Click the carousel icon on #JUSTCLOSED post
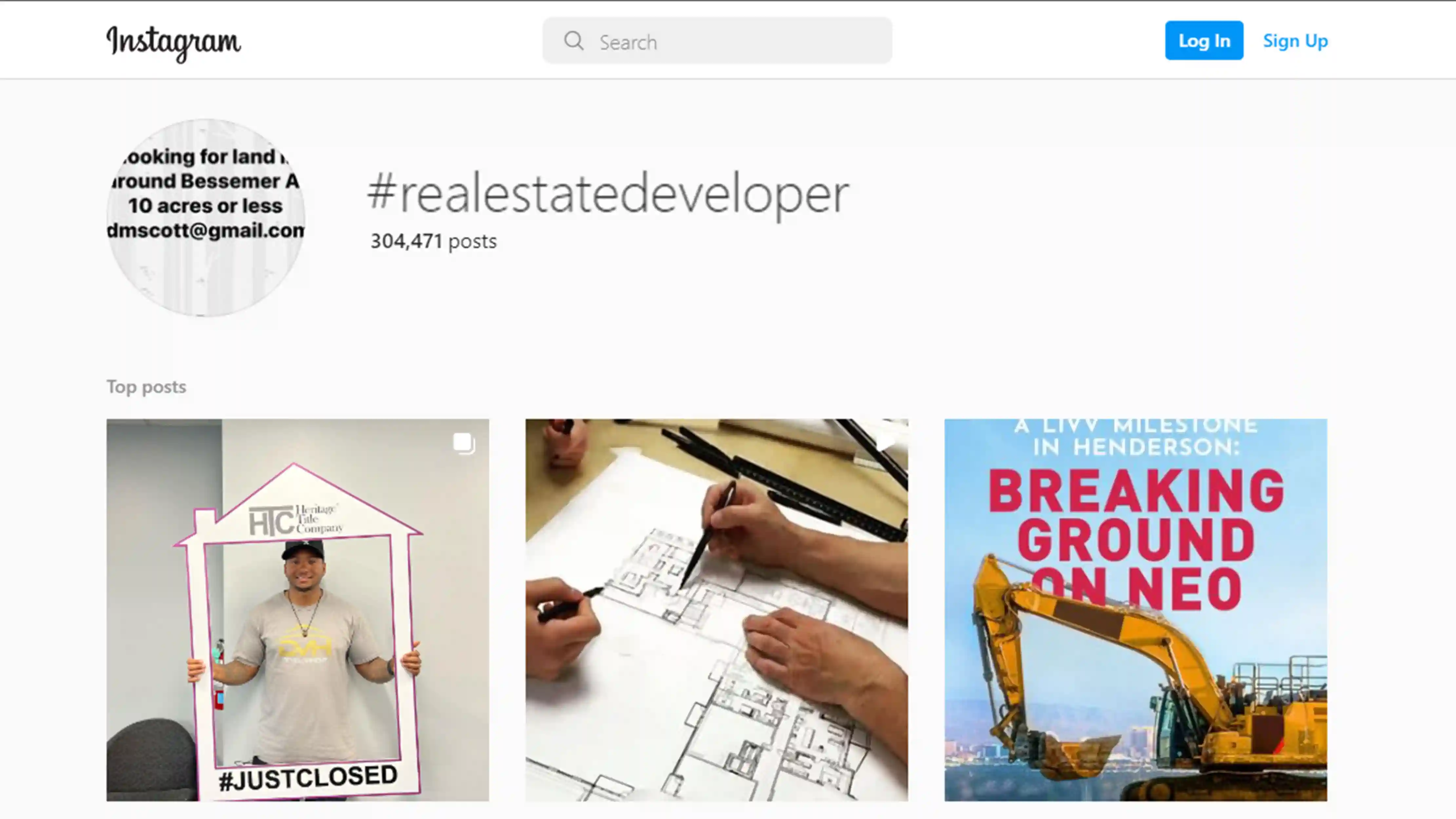 (464, 443)
